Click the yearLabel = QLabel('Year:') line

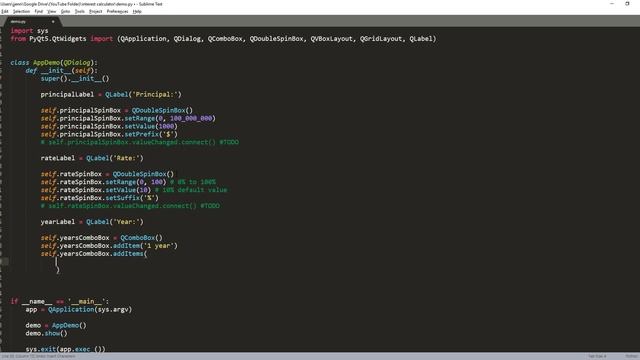pyautogui.click(x=92, y=222)
